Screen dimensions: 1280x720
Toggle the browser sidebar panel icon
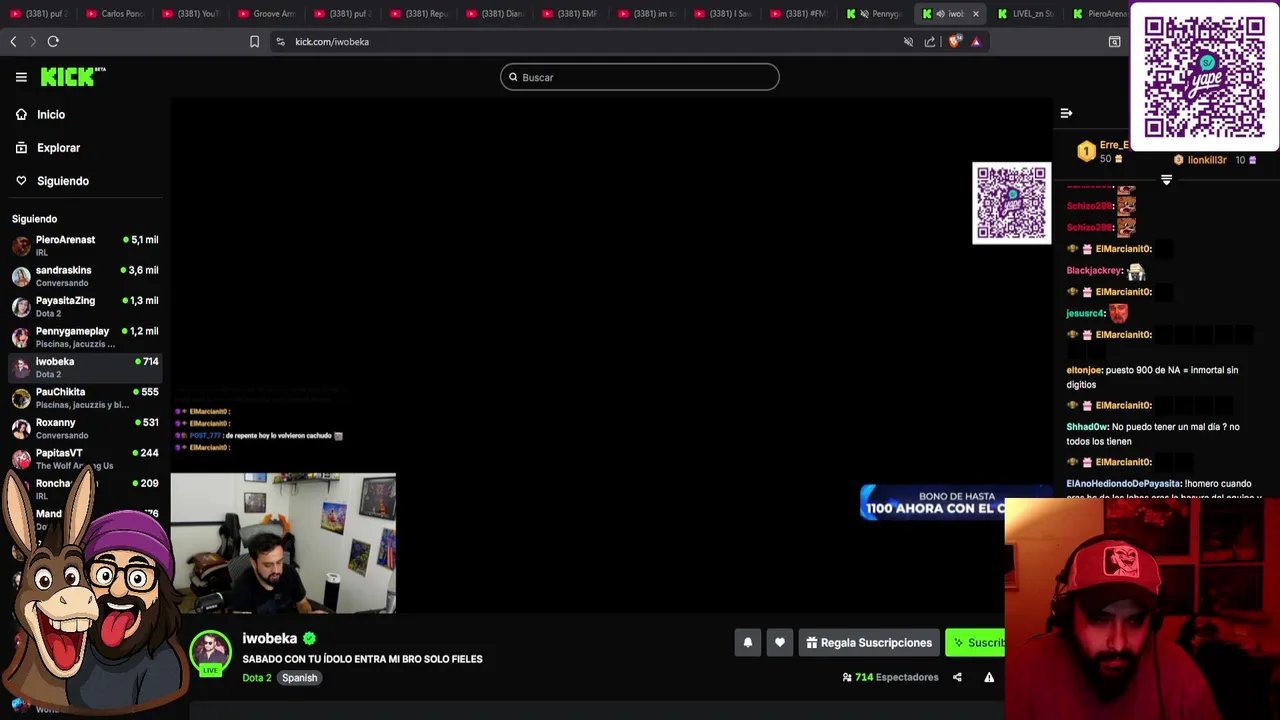pyautogui.click(x=1114, y=41)
